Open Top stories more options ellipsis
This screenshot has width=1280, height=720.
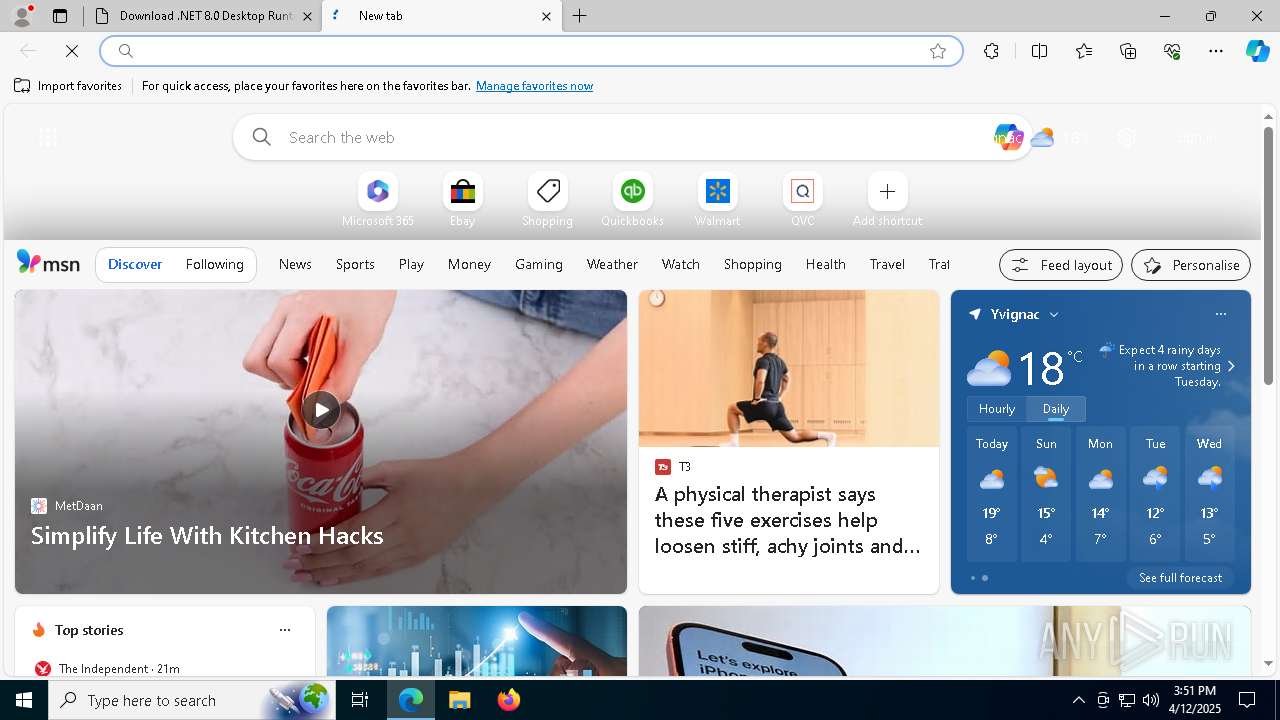pyautogui.click(x=285, y=630)
